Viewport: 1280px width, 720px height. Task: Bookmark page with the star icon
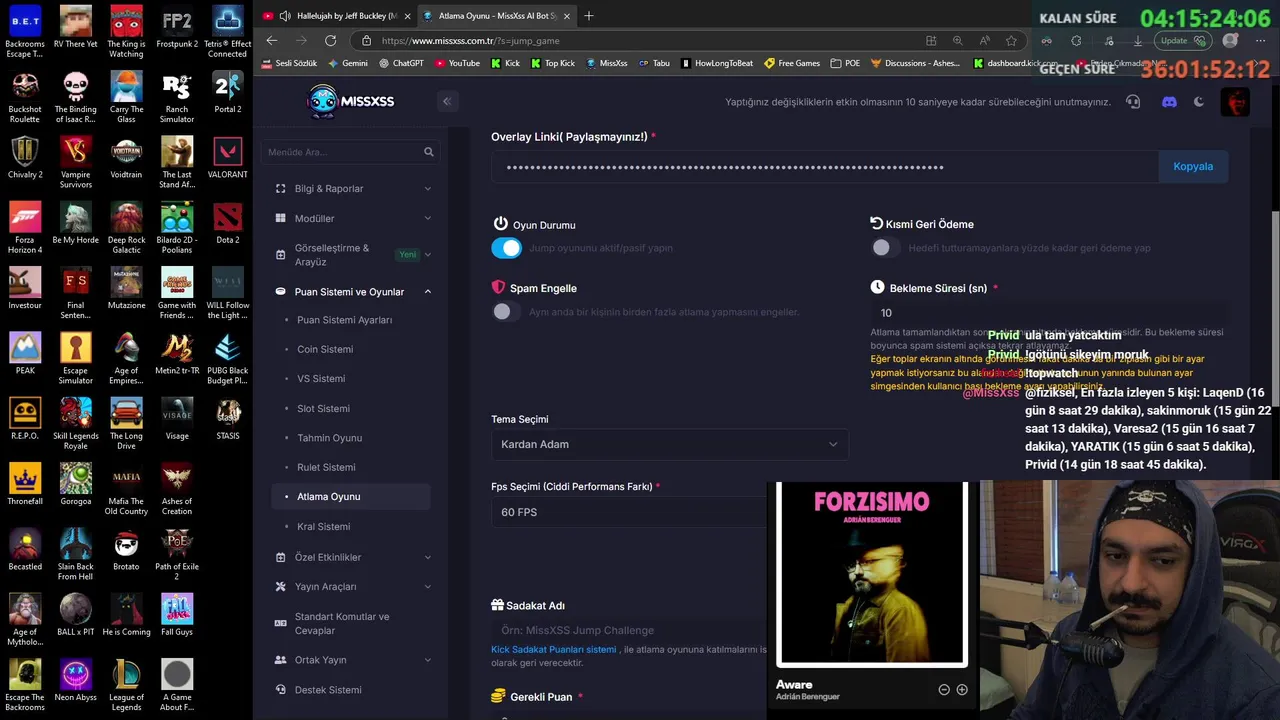coord(1011,41)
